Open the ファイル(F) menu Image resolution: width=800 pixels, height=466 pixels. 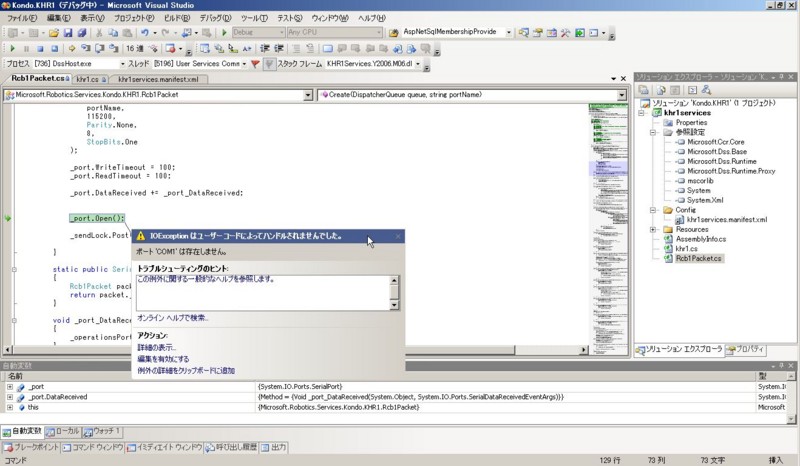[x=21, y=18]
